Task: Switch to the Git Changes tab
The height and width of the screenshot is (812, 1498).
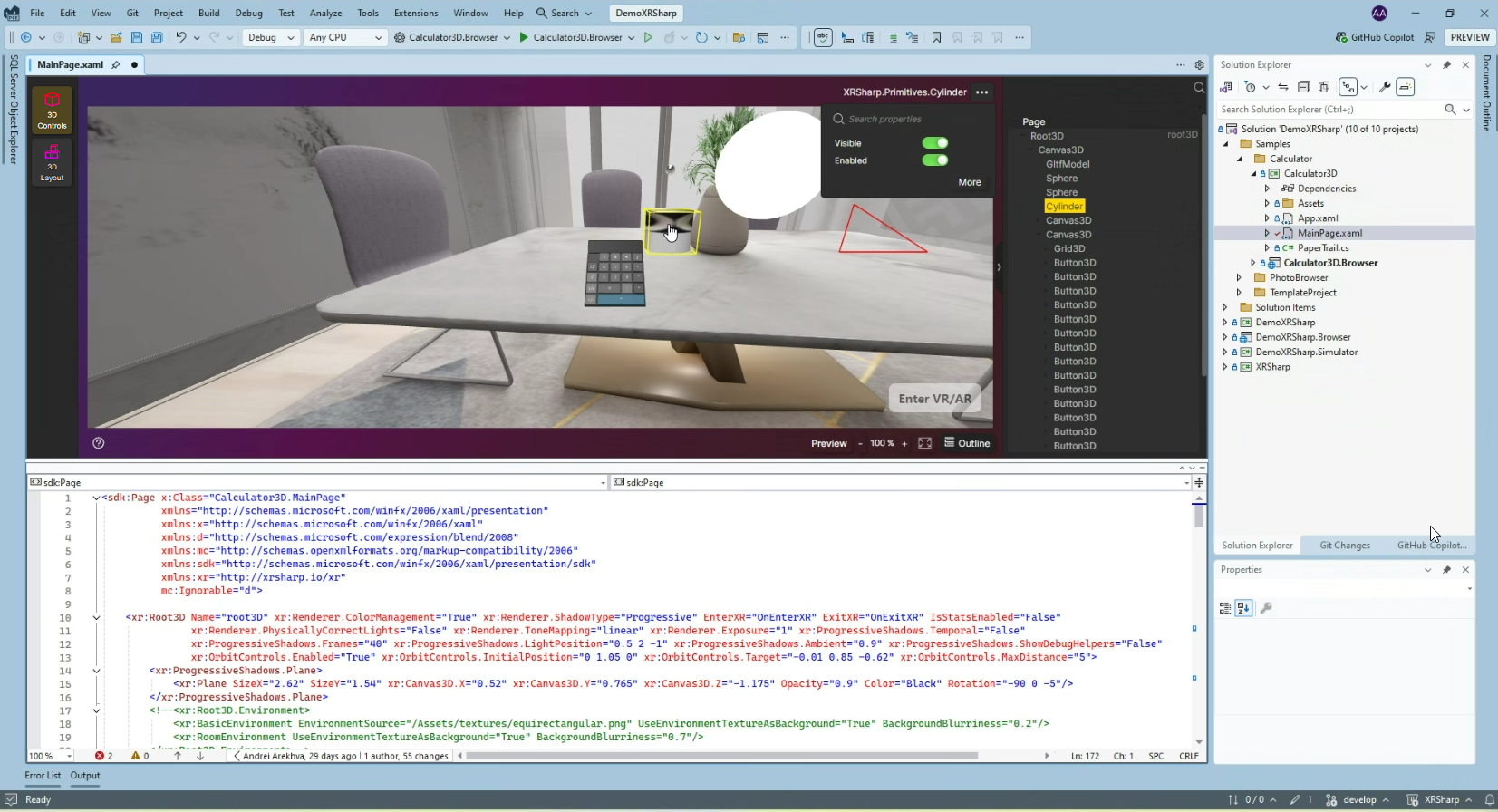Action: coord(1344,546)
